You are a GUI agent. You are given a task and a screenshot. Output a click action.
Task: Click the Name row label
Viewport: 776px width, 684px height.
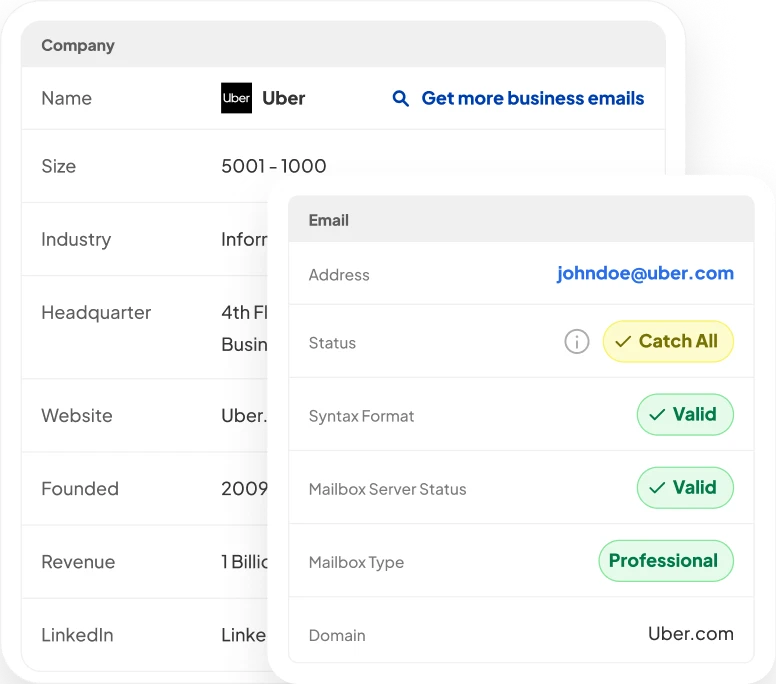66,98
